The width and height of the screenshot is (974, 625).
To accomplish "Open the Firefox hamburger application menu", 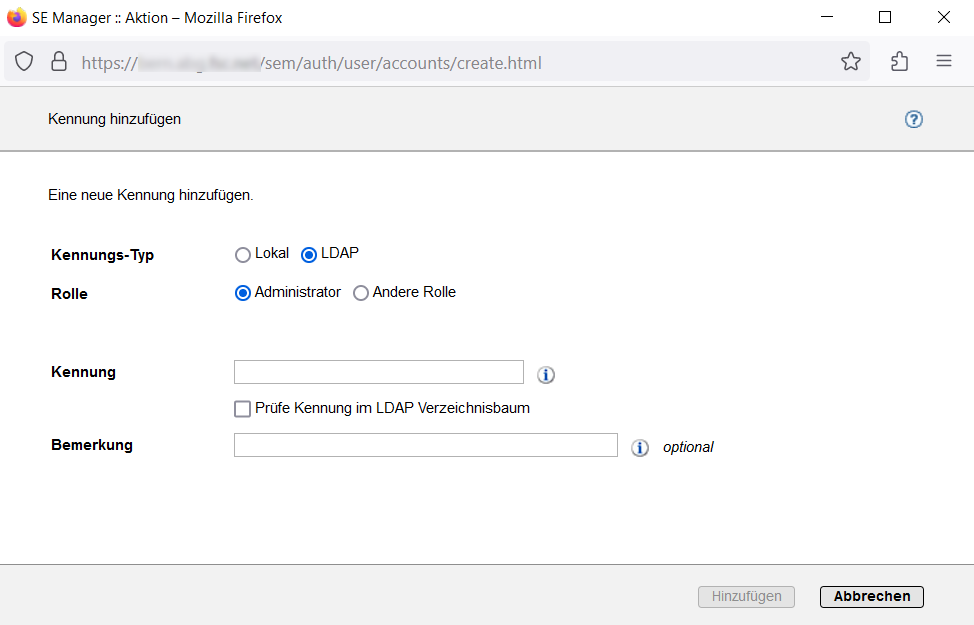I will click(943, 62).
